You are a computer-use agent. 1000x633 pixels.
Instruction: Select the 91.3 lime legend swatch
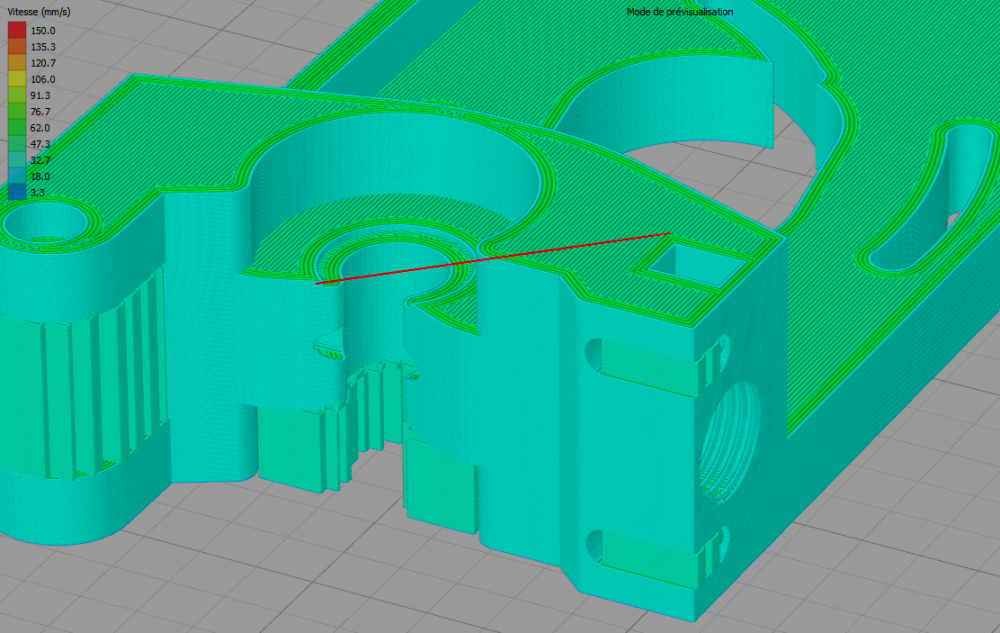pyautogui.click(x=17, y=95)
